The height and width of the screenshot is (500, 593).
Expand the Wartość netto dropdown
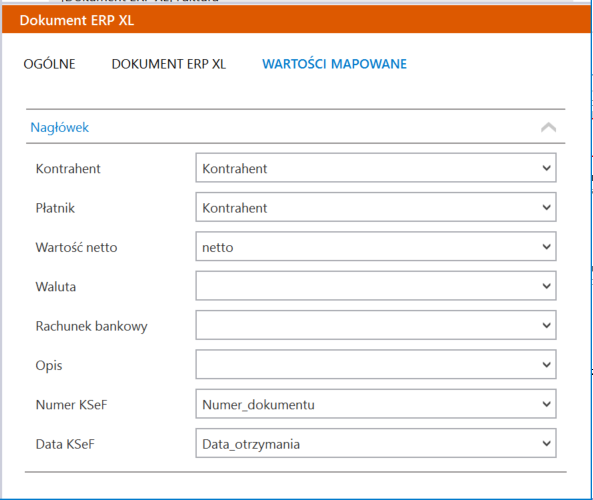point(376,246)
